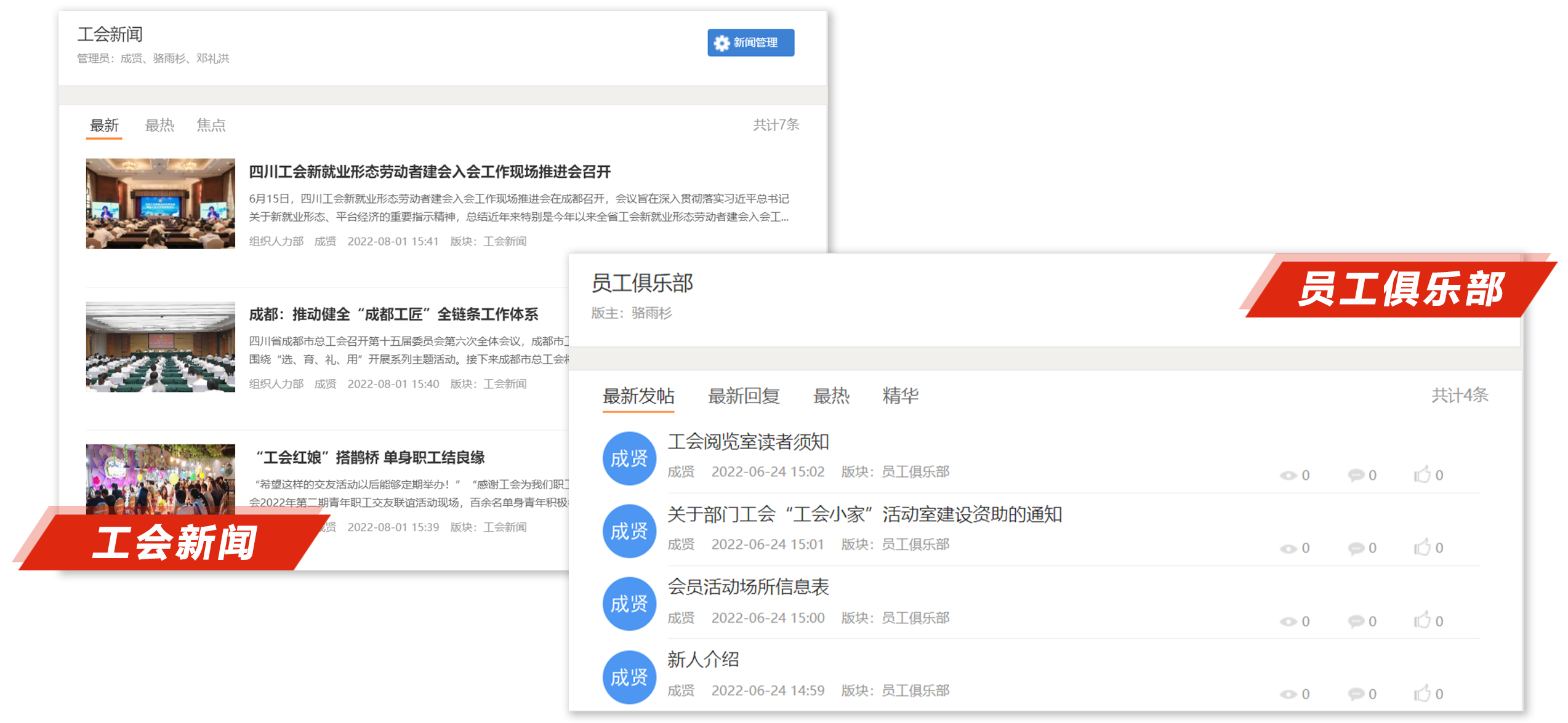
Task: Click 版块：员工俱乐部 under 新人介绍
Action: pyautogui.click(x=895, y=691)
